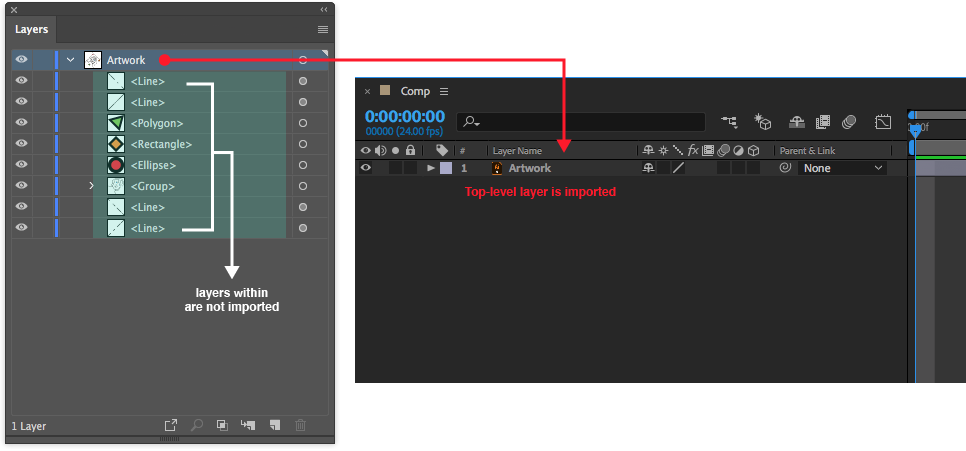This screenshot has height=451, width=966.
Task: Click target circle of <Polygon> row
Action: pyautogui.click(x=302, y=123)
